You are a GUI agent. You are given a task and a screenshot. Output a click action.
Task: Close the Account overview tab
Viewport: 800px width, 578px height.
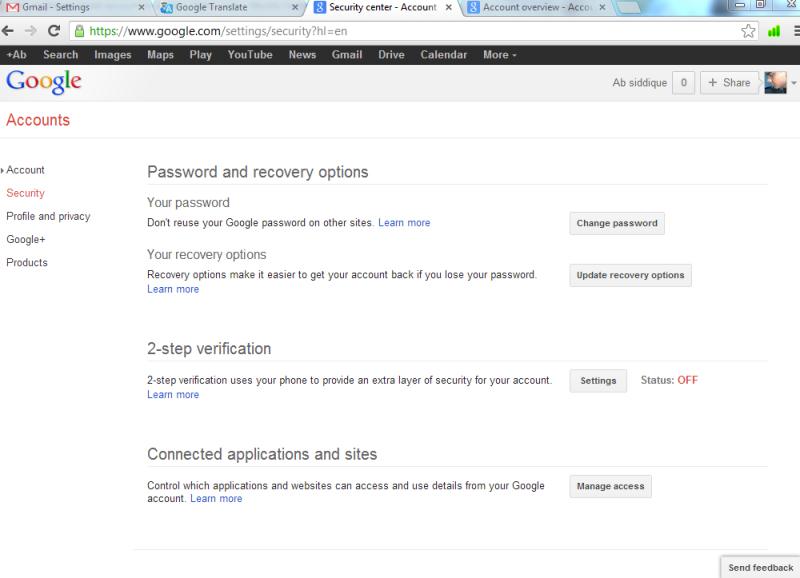click(602, 8)
